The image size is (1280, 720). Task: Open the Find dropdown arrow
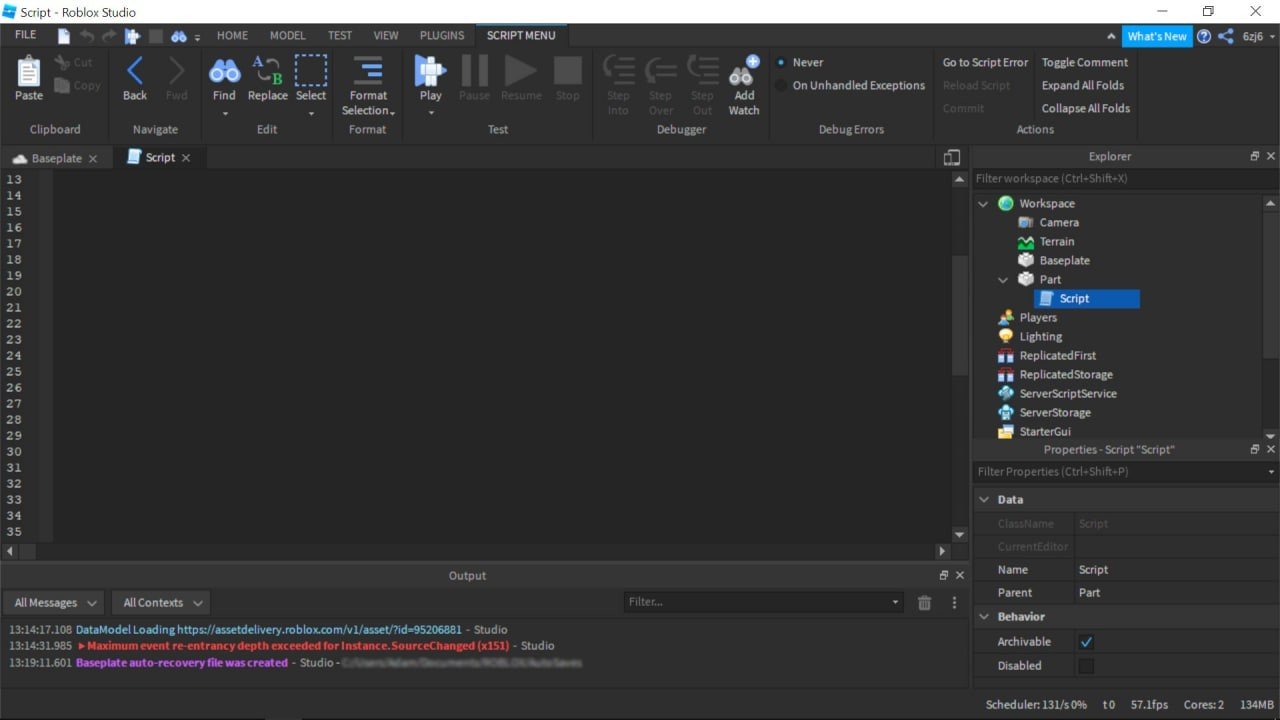224,112
